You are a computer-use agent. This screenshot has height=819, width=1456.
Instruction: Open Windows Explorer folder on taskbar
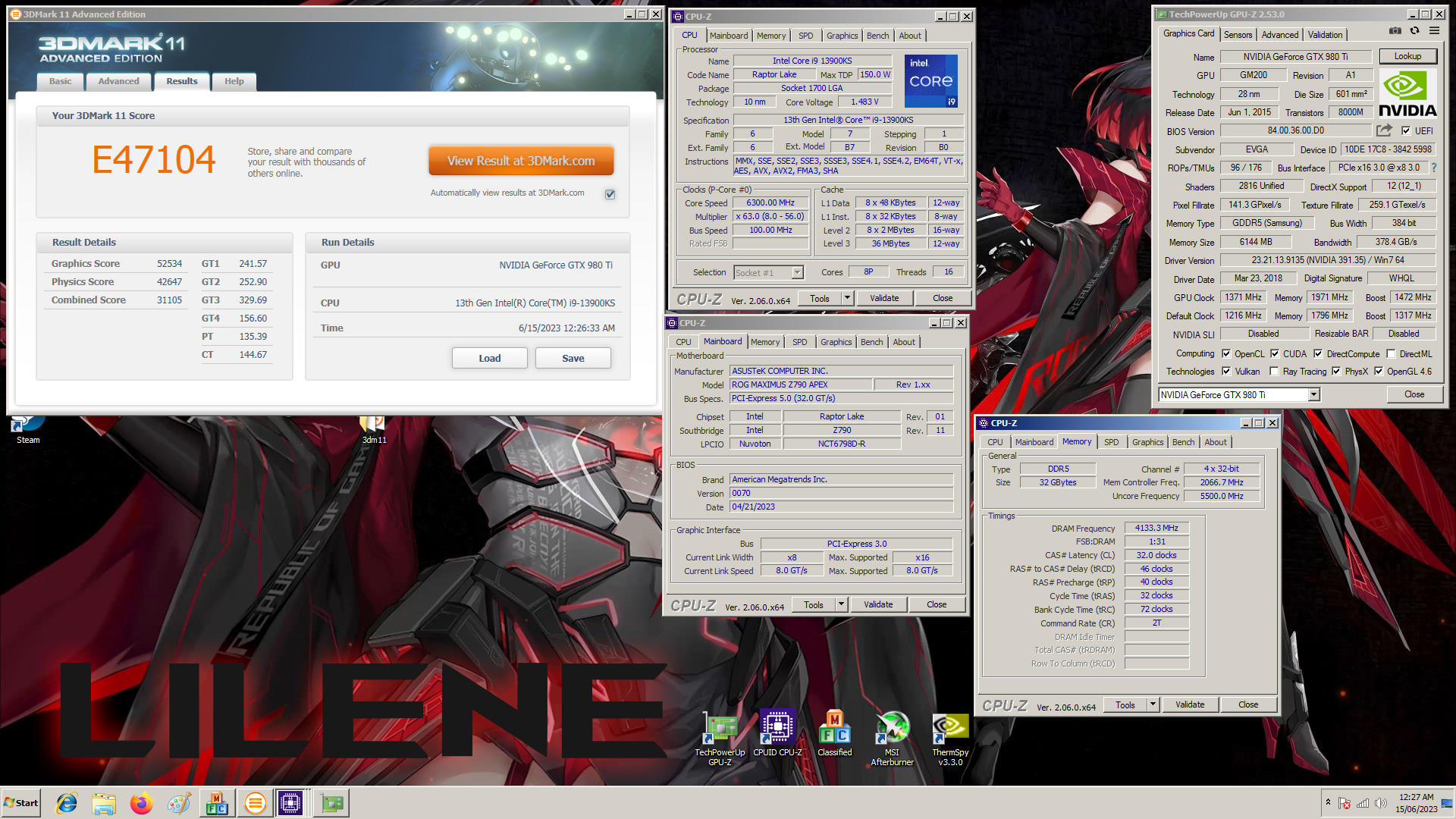104,803
